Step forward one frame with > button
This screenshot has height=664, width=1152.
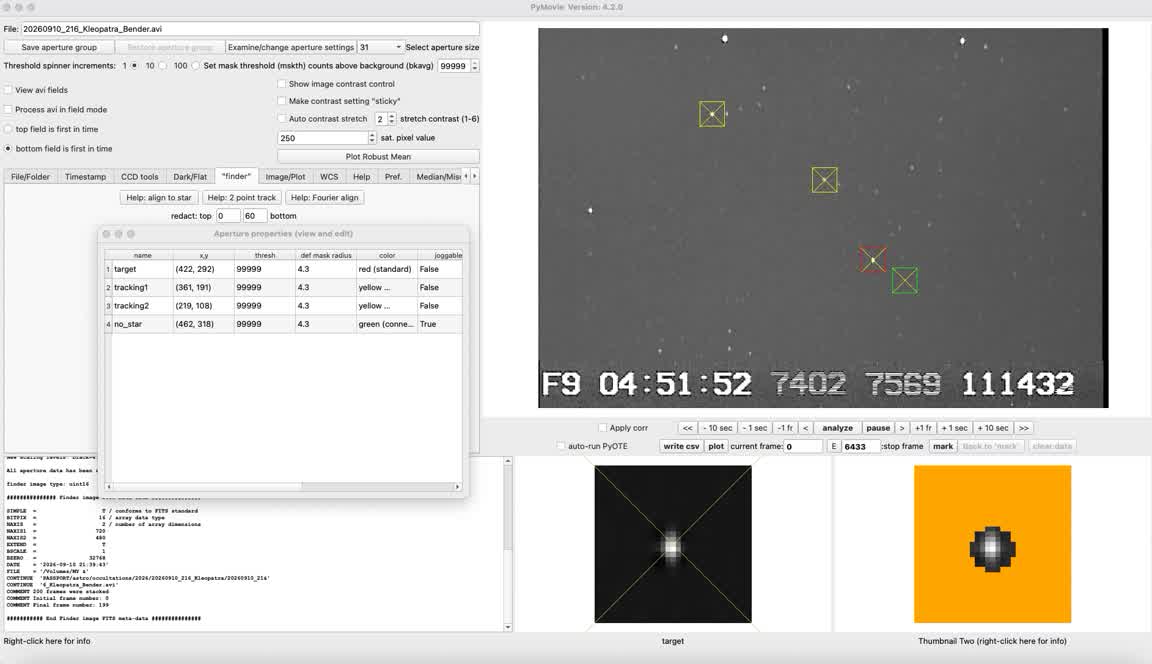[901, 428]
